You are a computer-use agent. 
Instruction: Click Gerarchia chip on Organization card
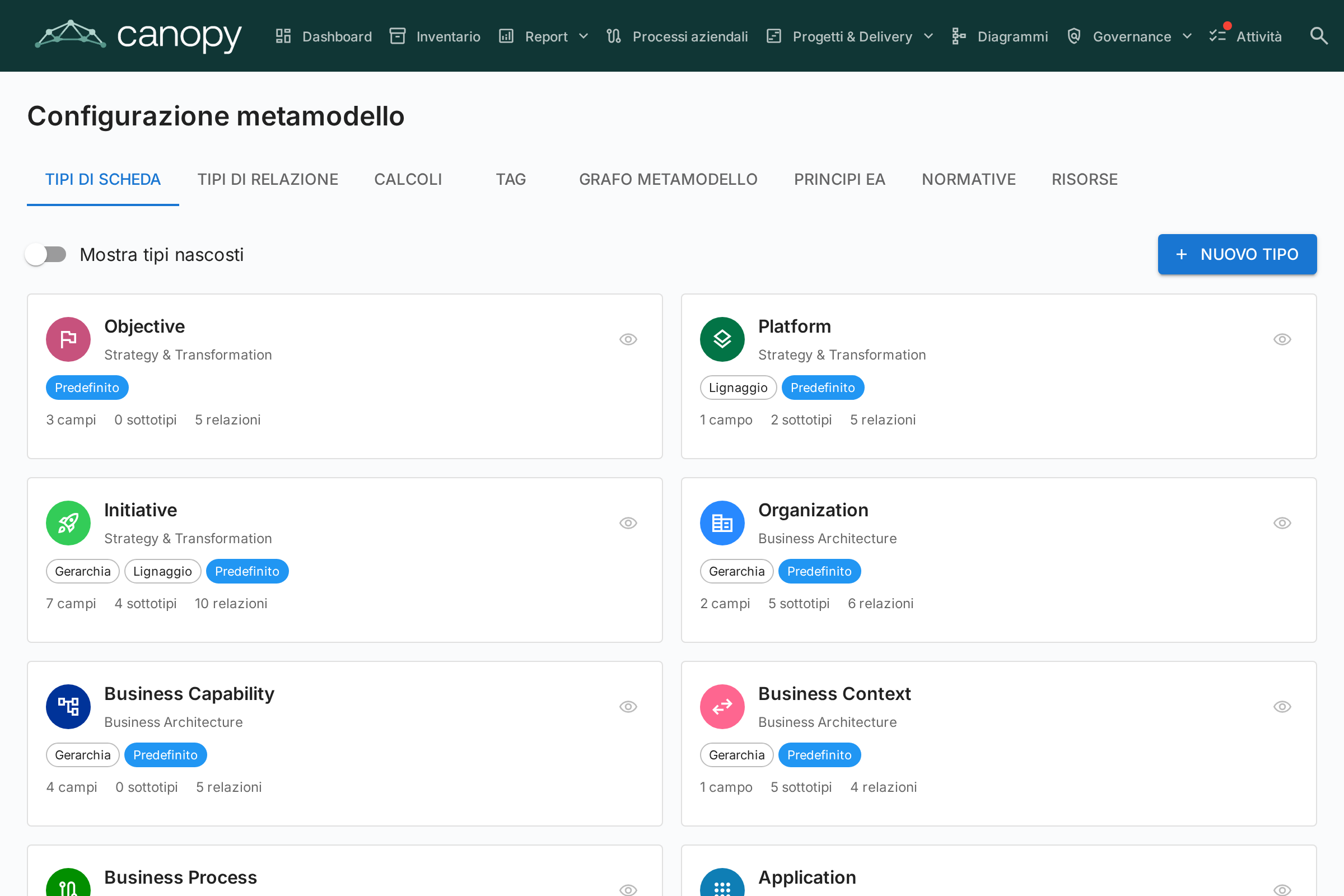click(x=736, y=571)
